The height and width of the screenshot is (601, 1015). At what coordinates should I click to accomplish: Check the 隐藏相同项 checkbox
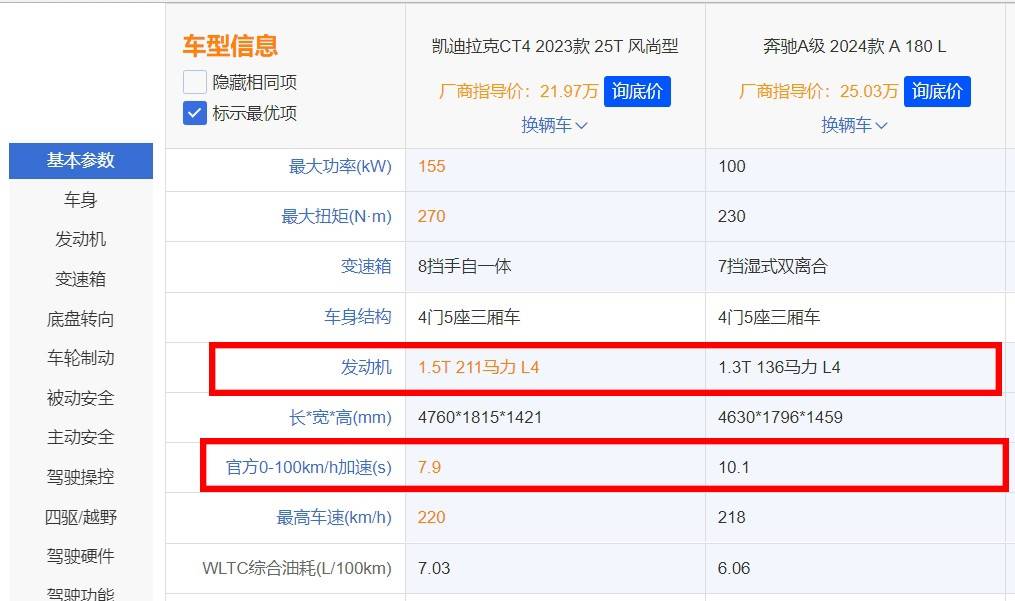195,82
